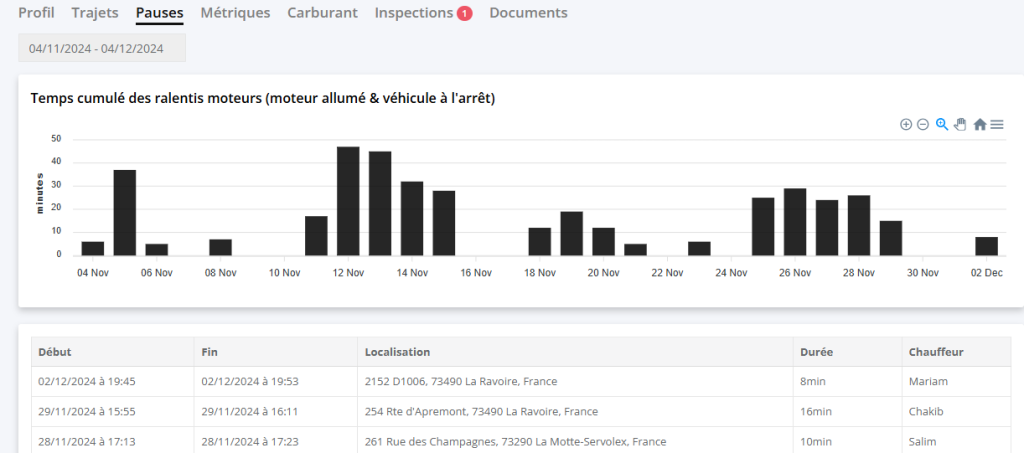Screen dimensions: 1024x453
Task: Enable the panning hand tool
Action: 960,125
